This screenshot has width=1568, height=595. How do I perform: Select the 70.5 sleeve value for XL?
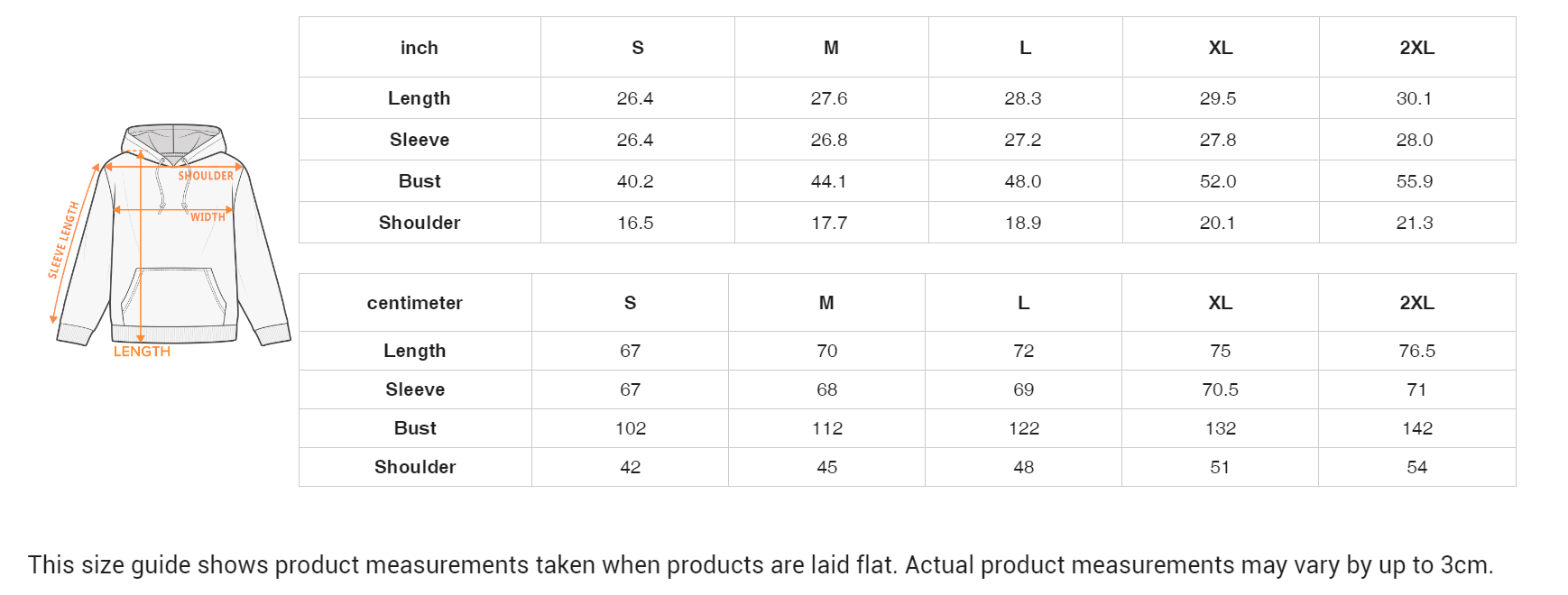1220,389
